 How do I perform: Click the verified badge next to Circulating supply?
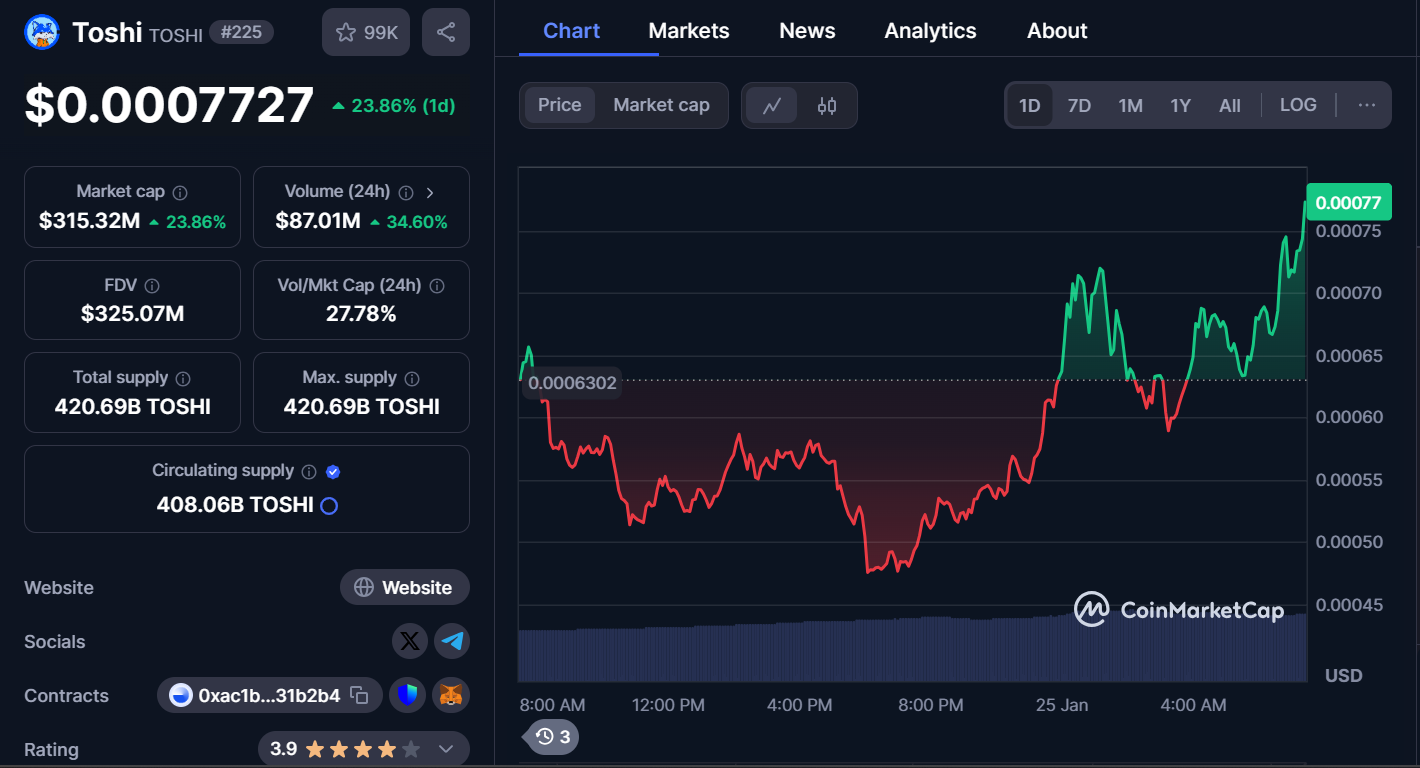coord(333,470)
